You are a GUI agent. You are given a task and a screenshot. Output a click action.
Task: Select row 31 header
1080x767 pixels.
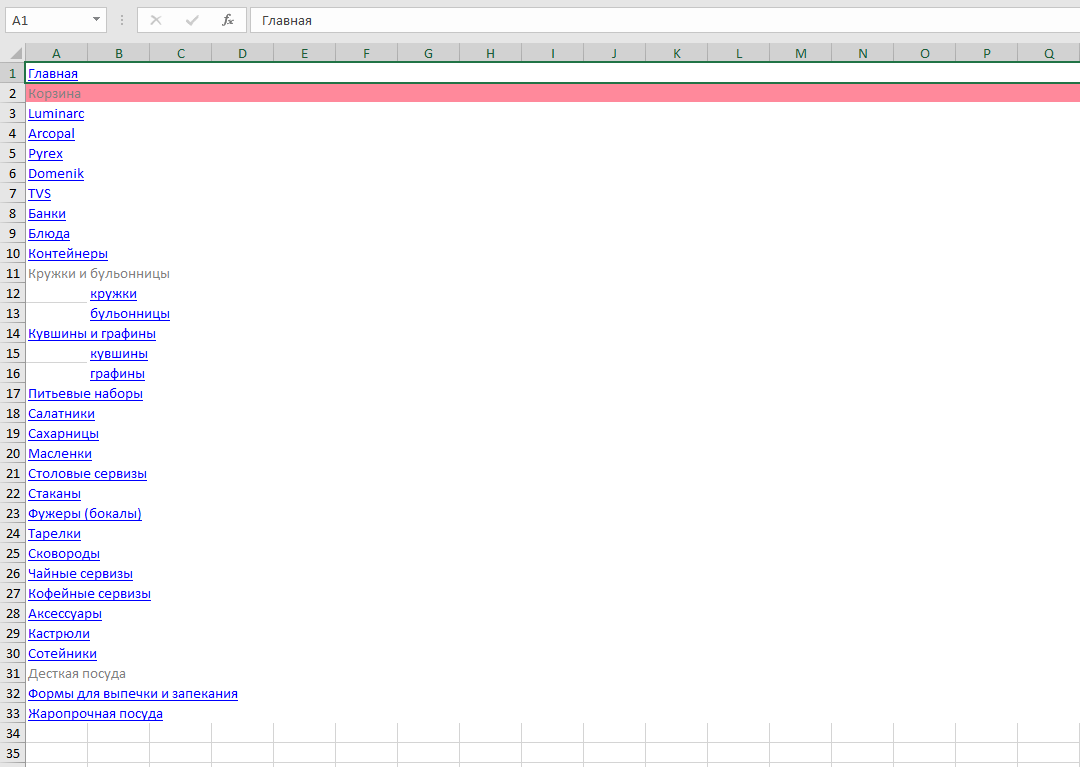coord(12,673)
